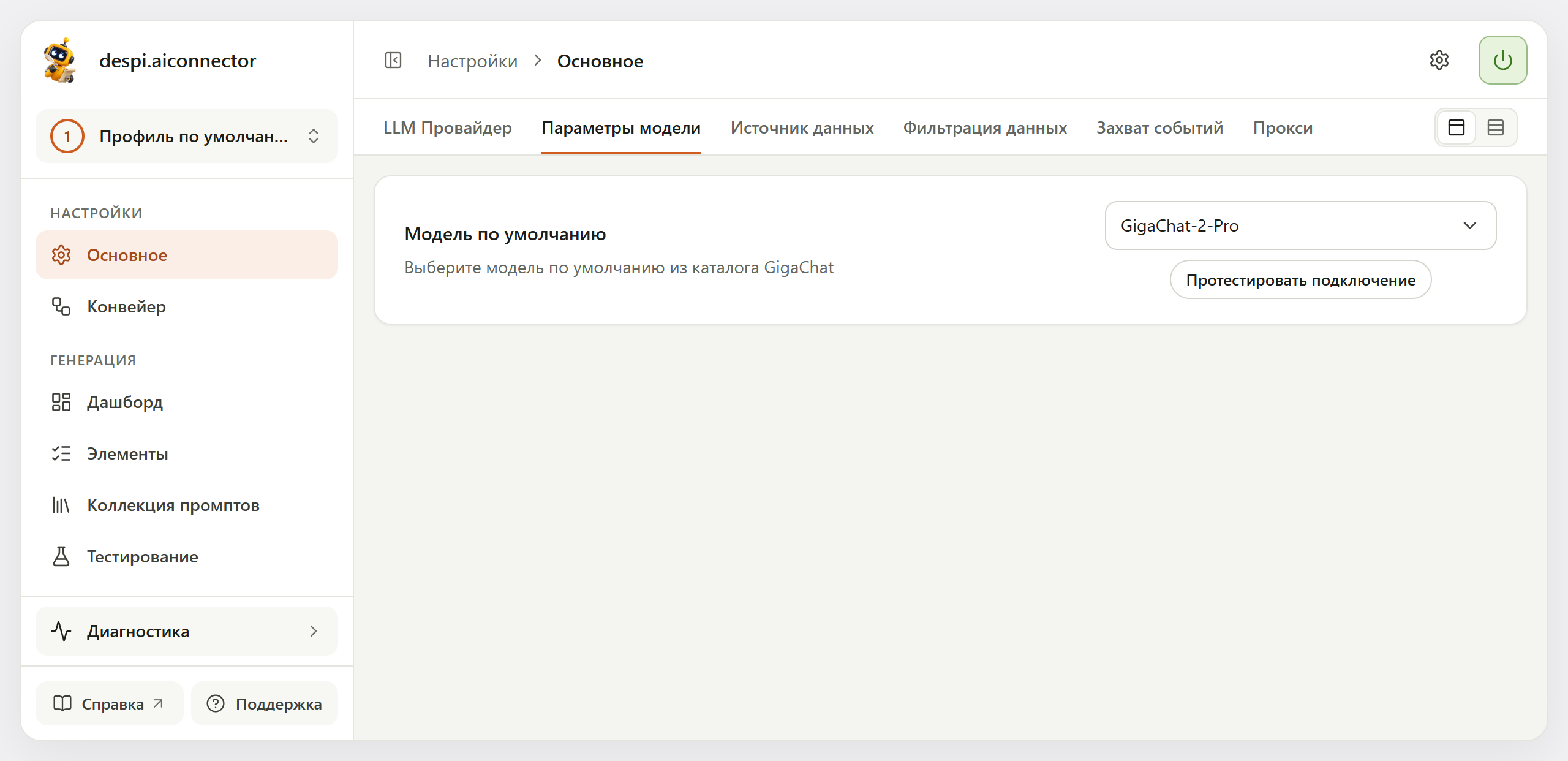This screenshot has width=1568, height=761.
Task: Open Справка help link
Action: click(x=109, y=703)
